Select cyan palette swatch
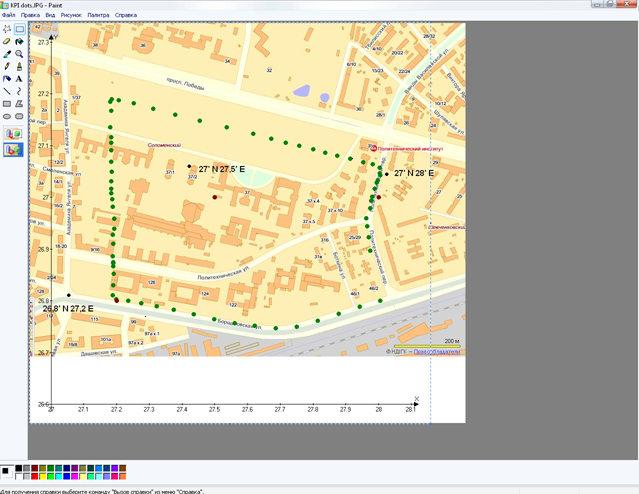Screen dimensions: 639x494 tap(59, 476)
